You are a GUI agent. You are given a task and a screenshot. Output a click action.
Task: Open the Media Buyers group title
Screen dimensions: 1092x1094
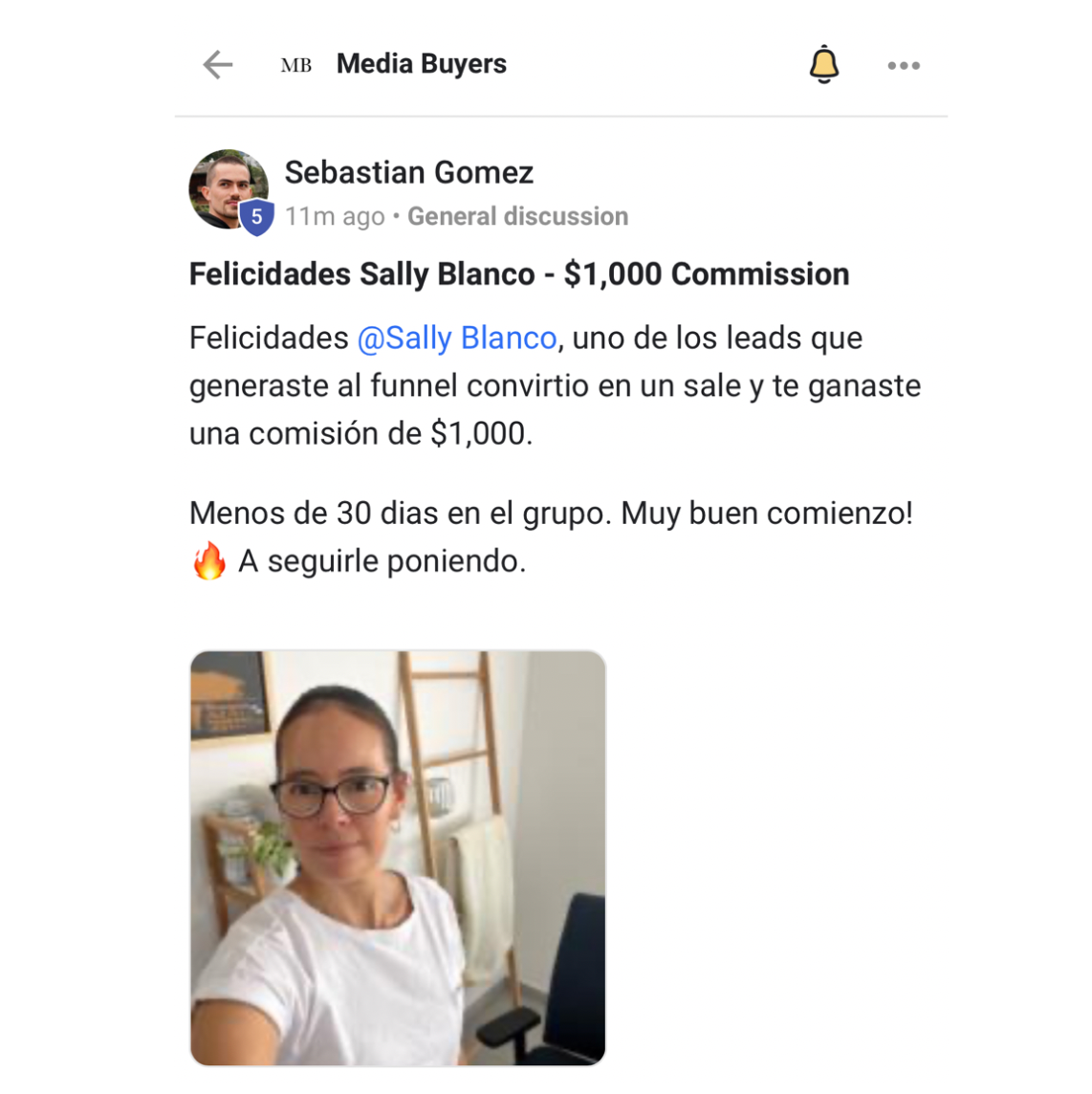tap(422, 64)
